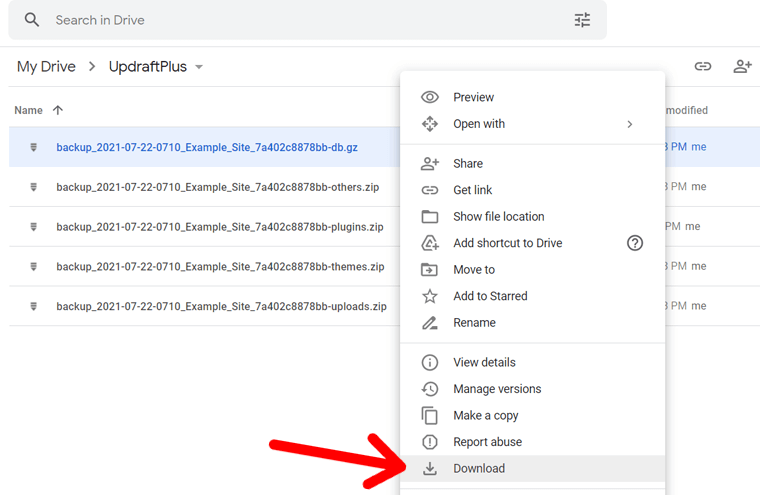Choose Preview from context menu
This screenshot has height=495, width=760.
tap(532, 97)
